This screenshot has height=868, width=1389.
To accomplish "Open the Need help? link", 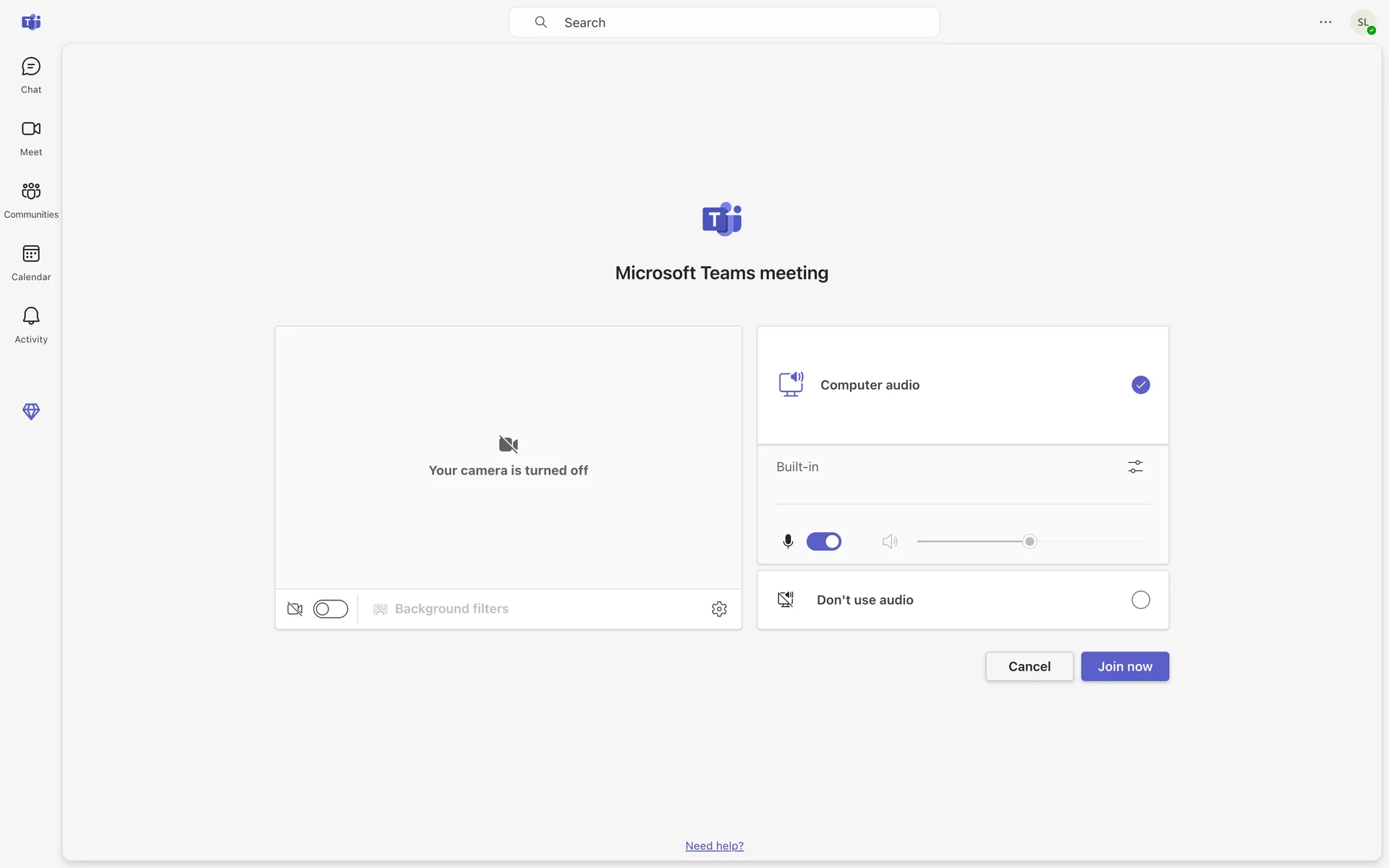I will [714, 846].
